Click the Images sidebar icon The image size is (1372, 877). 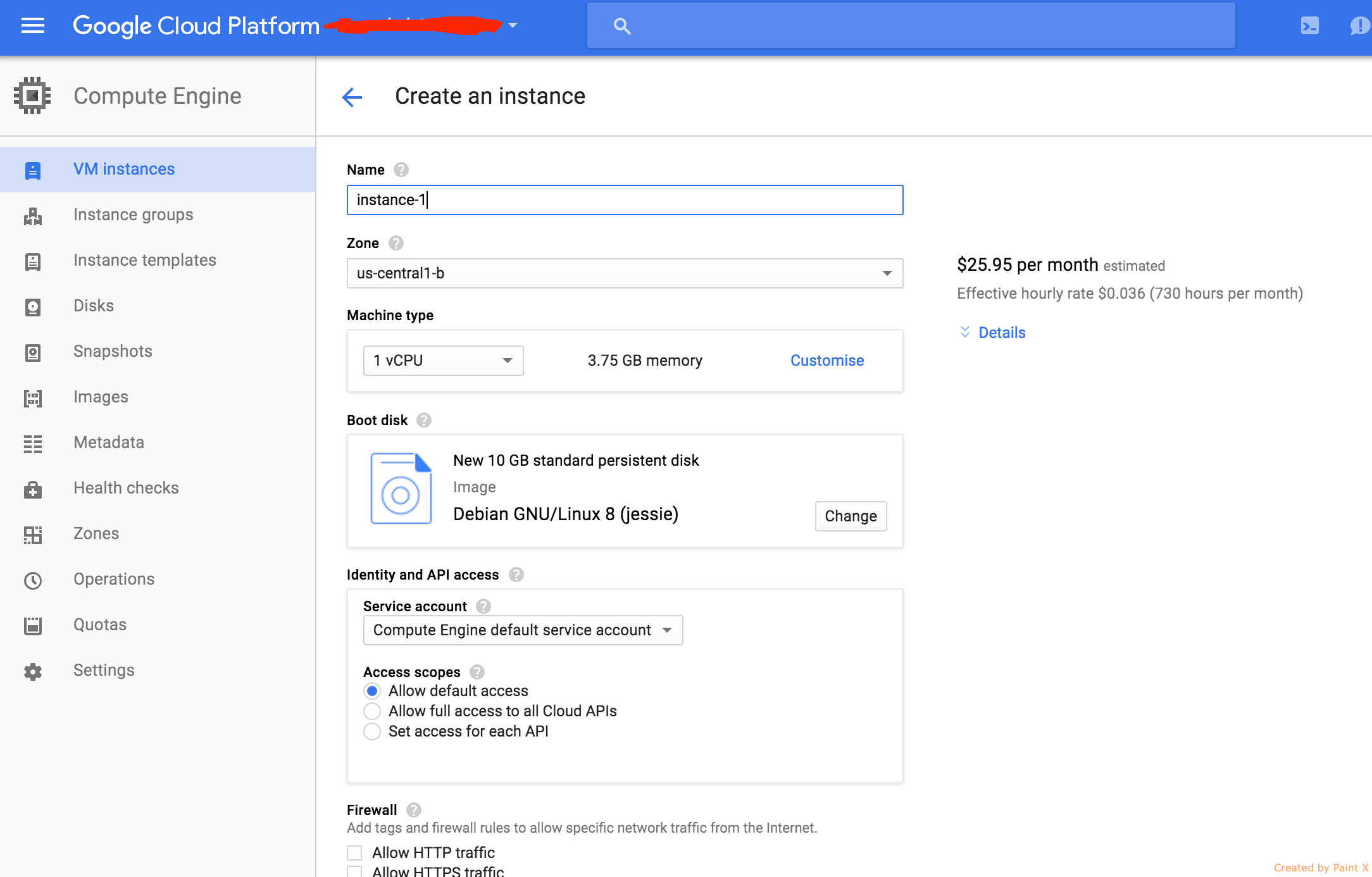[x=33, y=397]
